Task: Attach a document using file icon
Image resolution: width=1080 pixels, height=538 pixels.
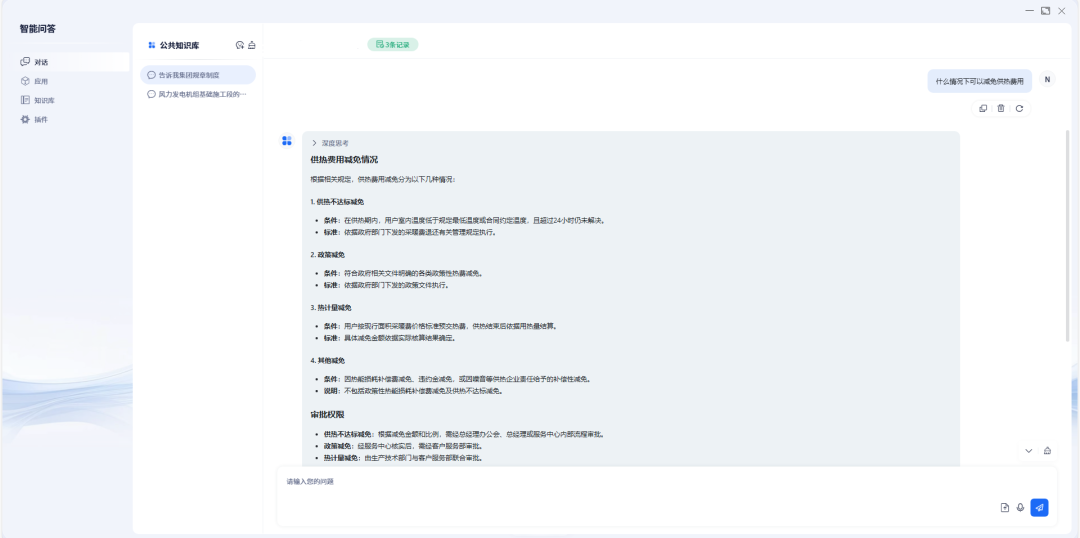Action: (x=1004, y=507)
